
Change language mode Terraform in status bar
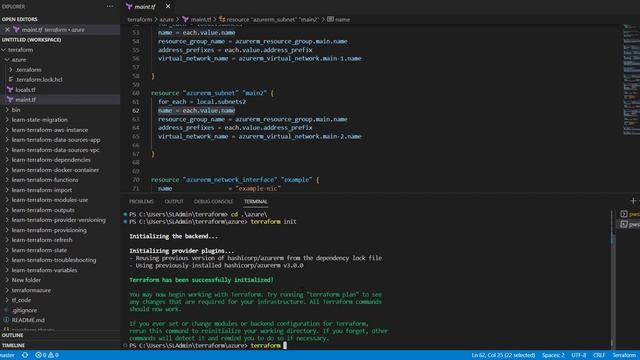click(x=624, y=355)
